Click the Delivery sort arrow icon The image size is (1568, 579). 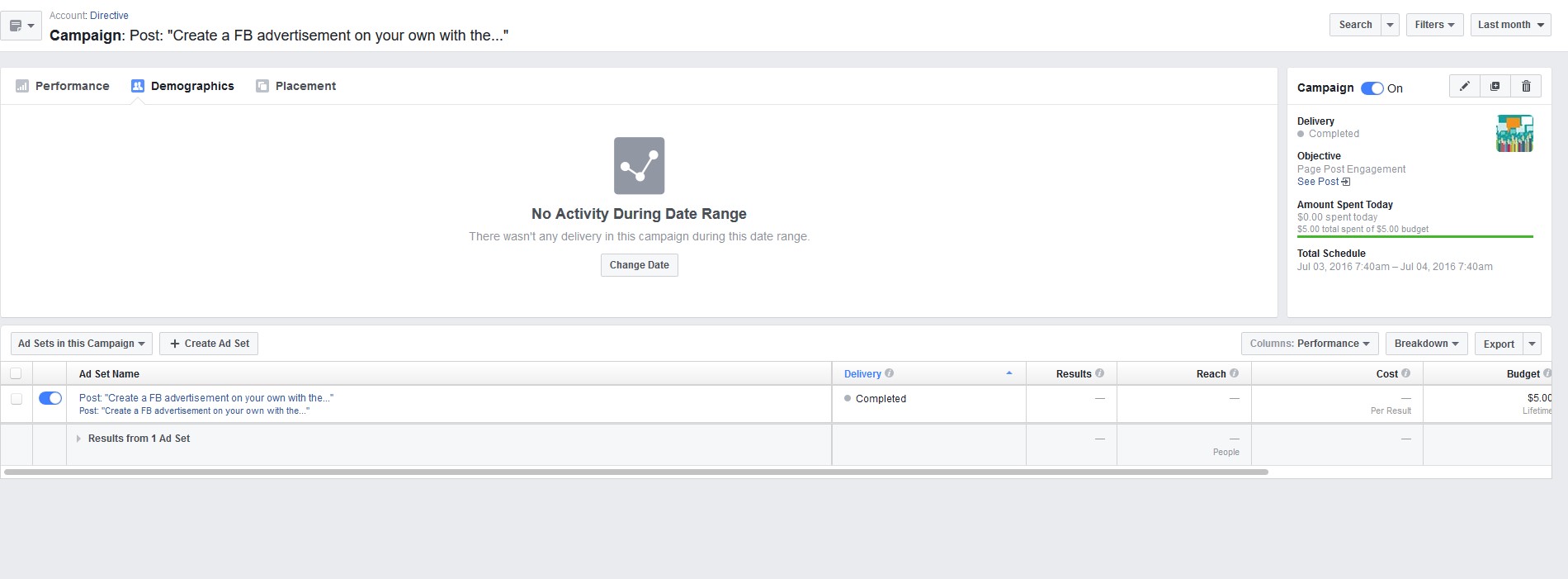click(x=1008, y=373)
